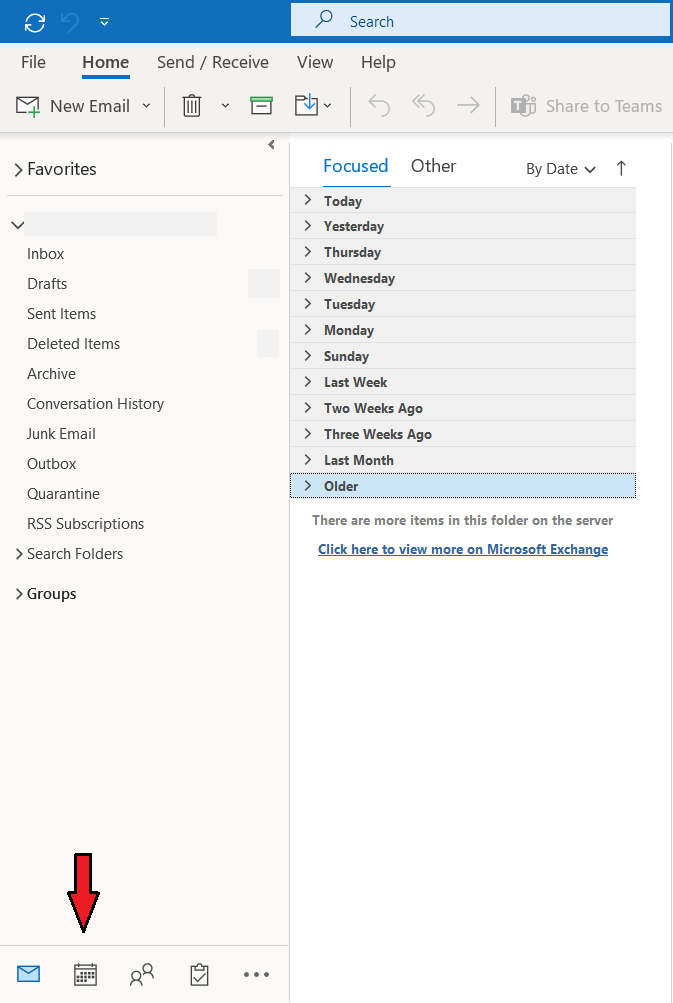
Task: Open the Calendar view icon
Action: pos(85,974)
